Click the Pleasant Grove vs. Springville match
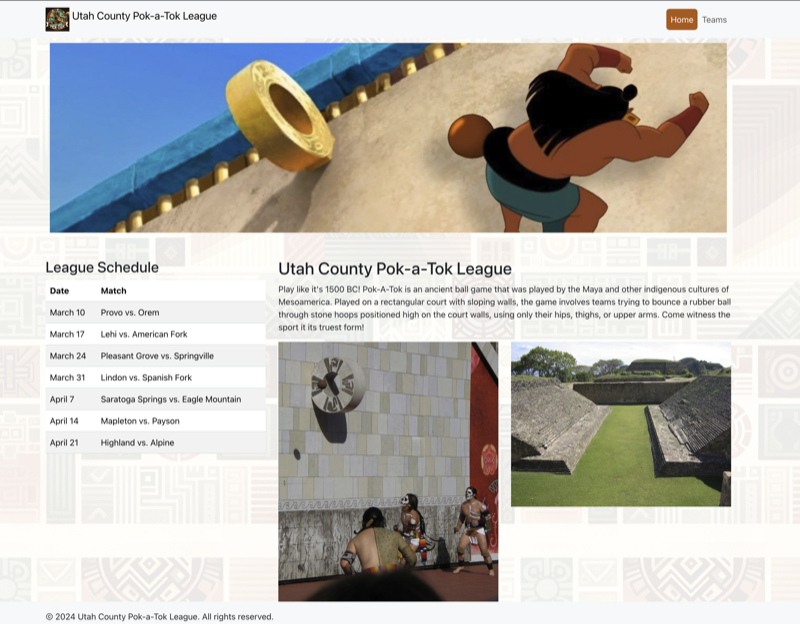The width and height of the screenshot is (800, 624). click(156, 356)
